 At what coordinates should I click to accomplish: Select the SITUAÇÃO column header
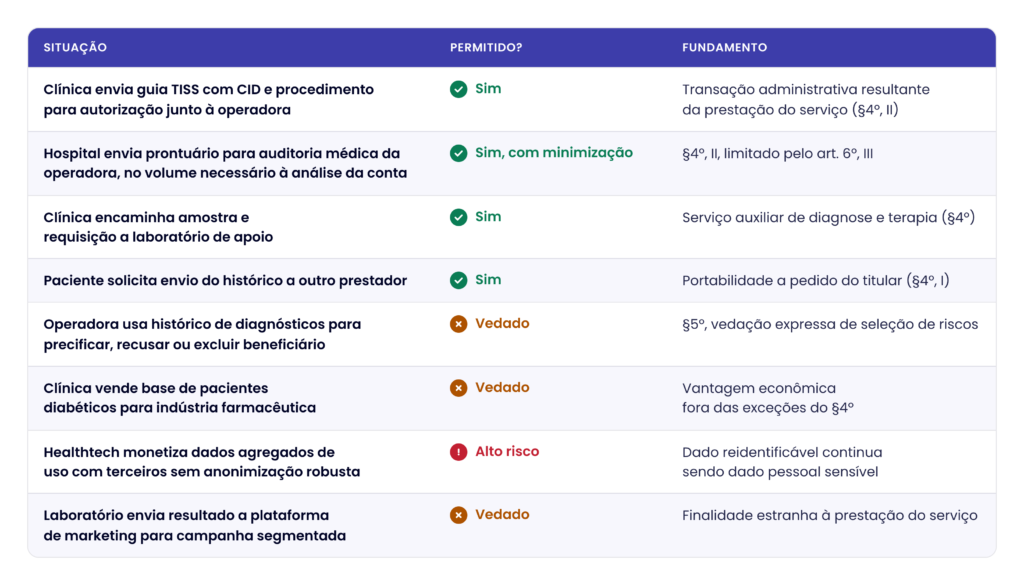(75, 48)
